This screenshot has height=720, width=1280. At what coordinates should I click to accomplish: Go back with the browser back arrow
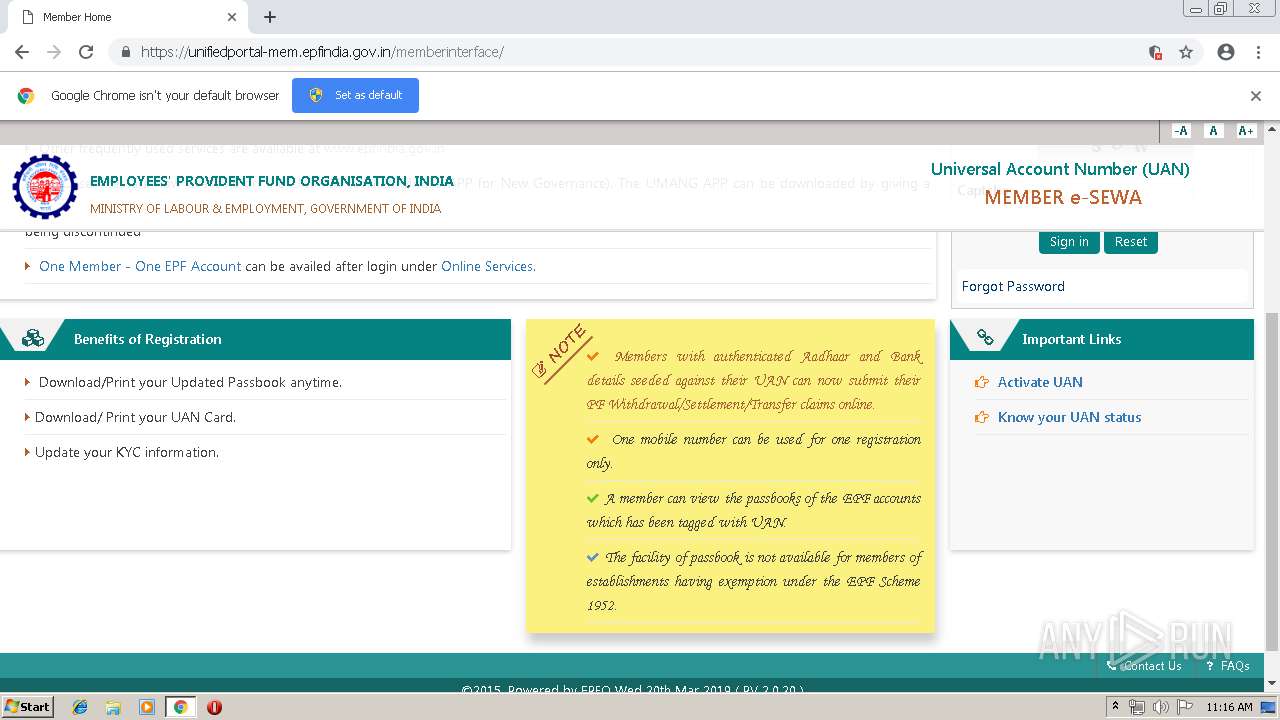(22, 52)
